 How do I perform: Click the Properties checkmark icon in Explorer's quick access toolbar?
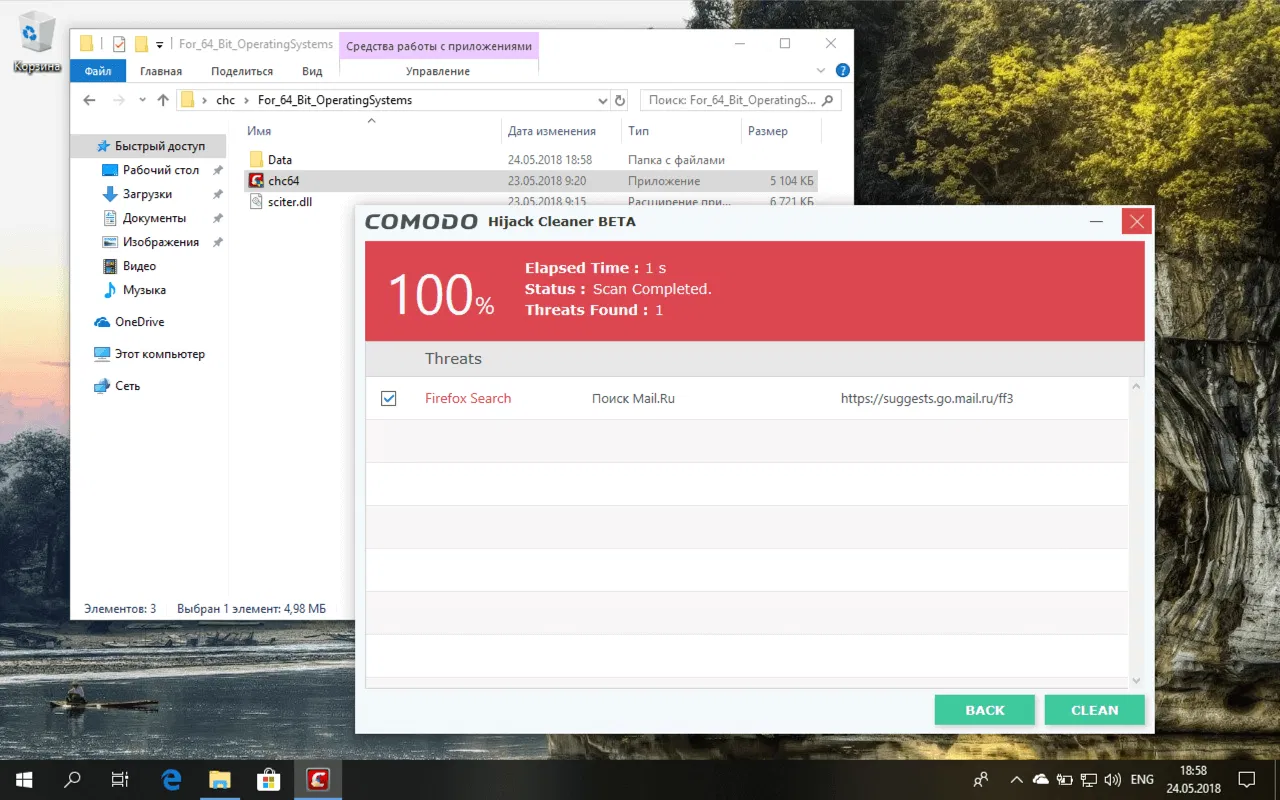[119, 44]
